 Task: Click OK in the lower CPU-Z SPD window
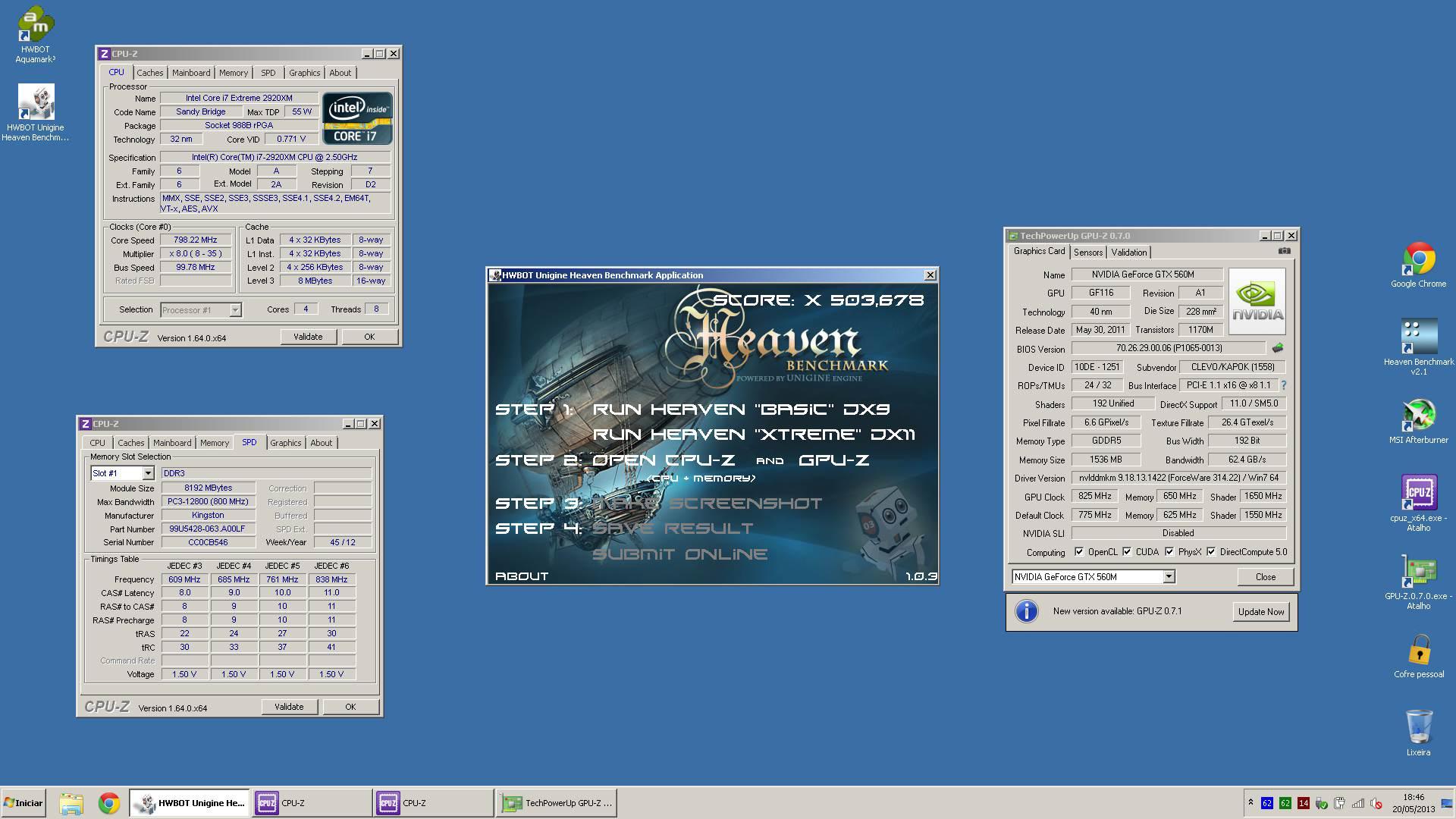click(x=350, y=707)
